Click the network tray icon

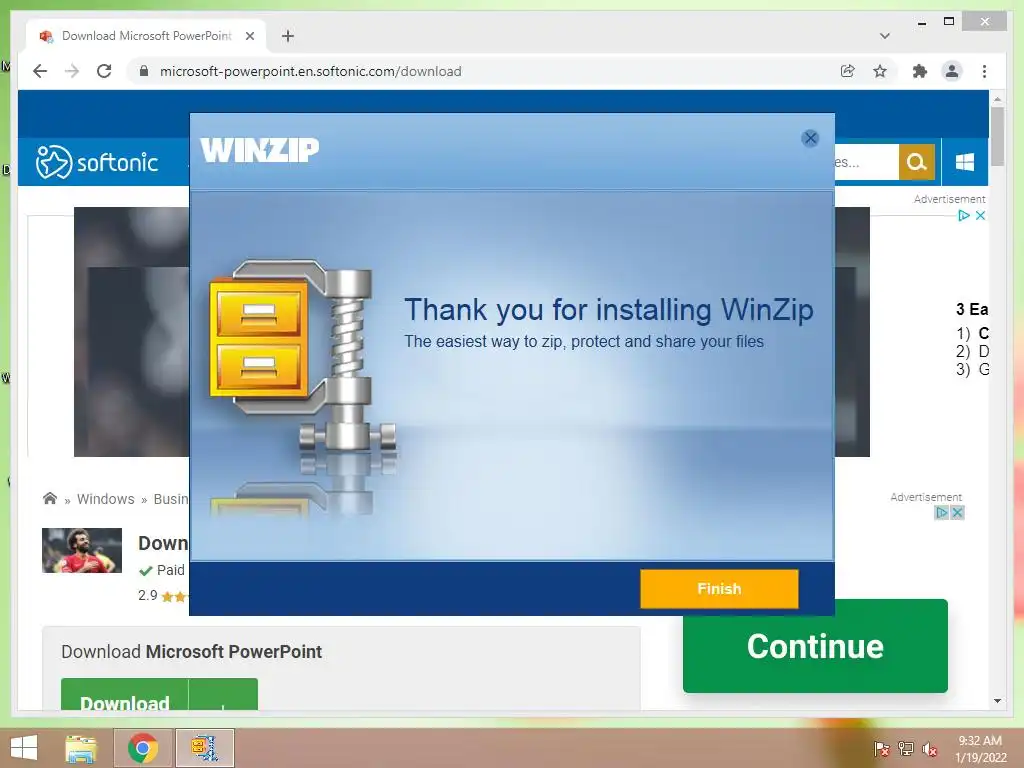[x=906, y=749]
